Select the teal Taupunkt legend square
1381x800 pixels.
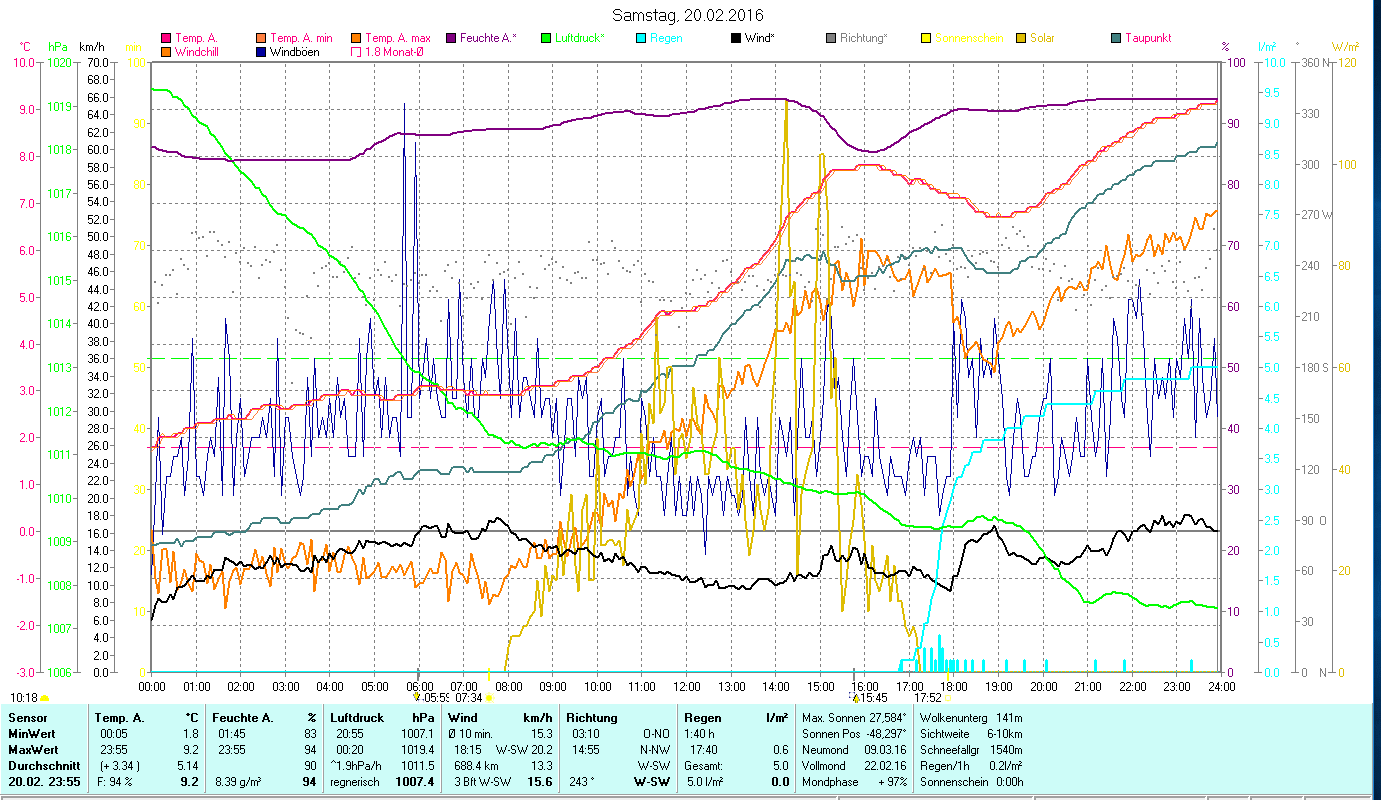click(1116, 38)
